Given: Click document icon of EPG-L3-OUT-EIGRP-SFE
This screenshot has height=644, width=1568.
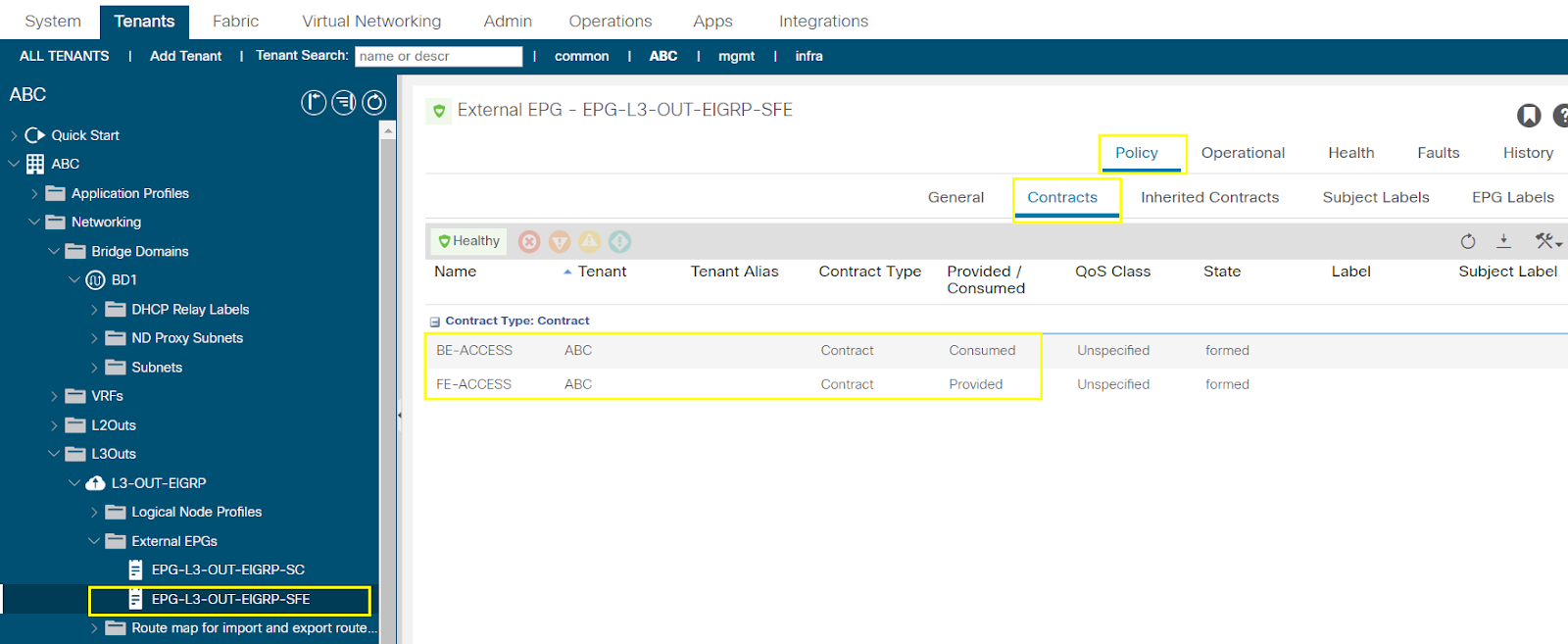Looking at the screenshot, I should point(136,599).
